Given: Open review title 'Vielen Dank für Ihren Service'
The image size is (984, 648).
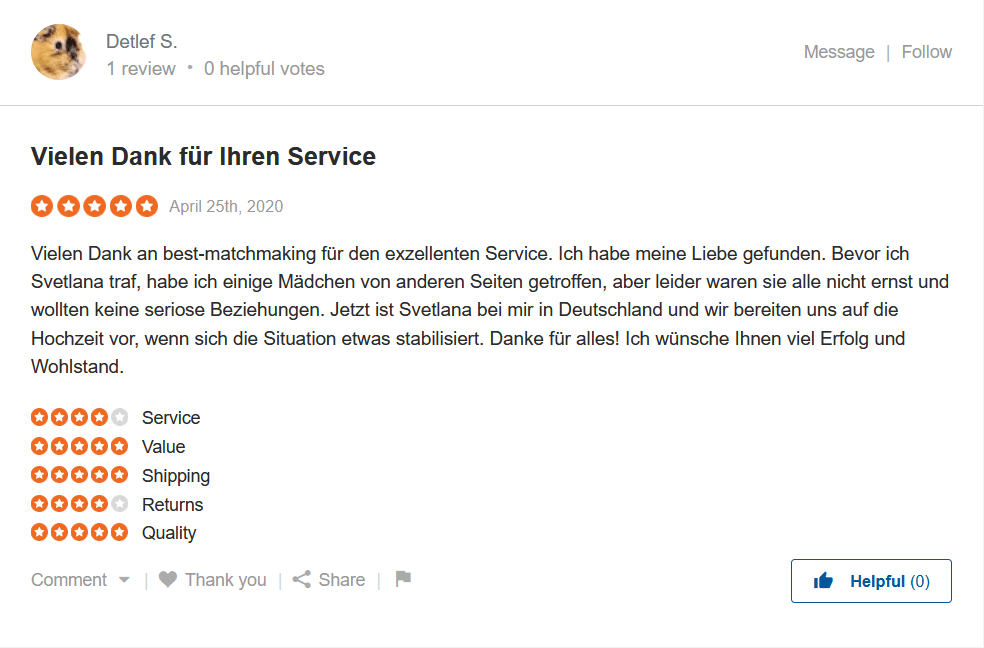Looking at the screenshot, I should (203, 156).
